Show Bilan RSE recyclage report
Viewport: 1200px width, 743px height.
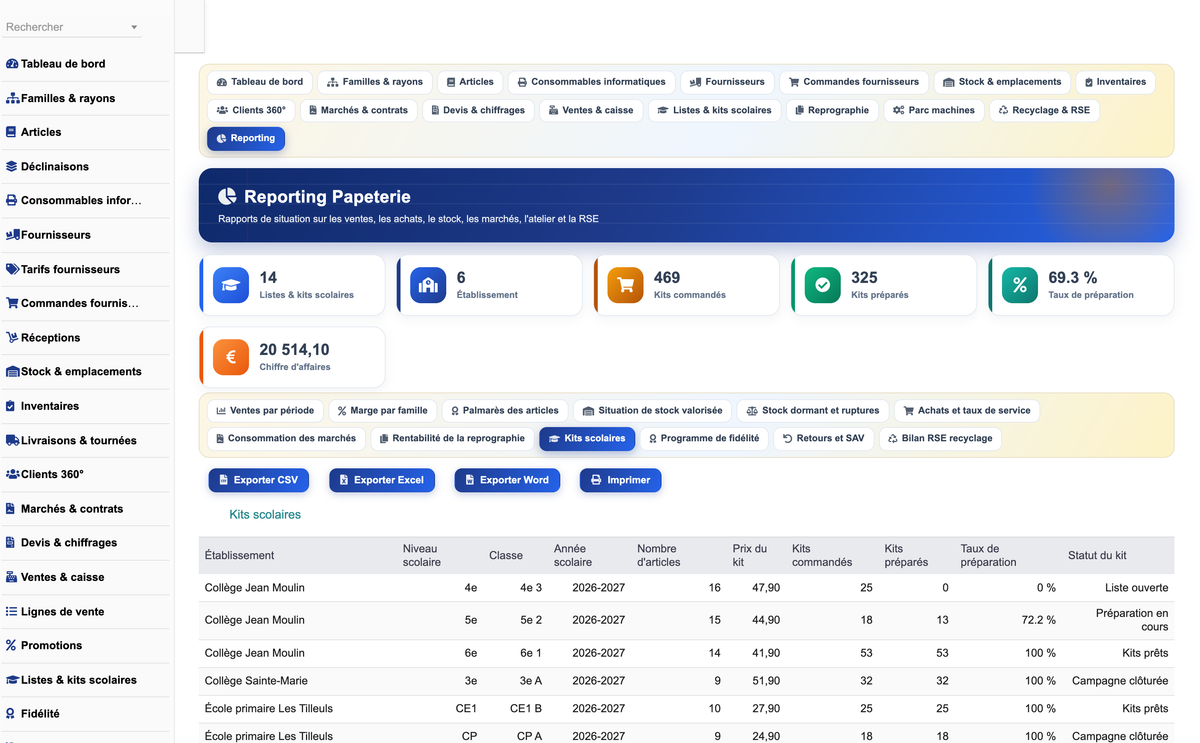click(940, 438)
